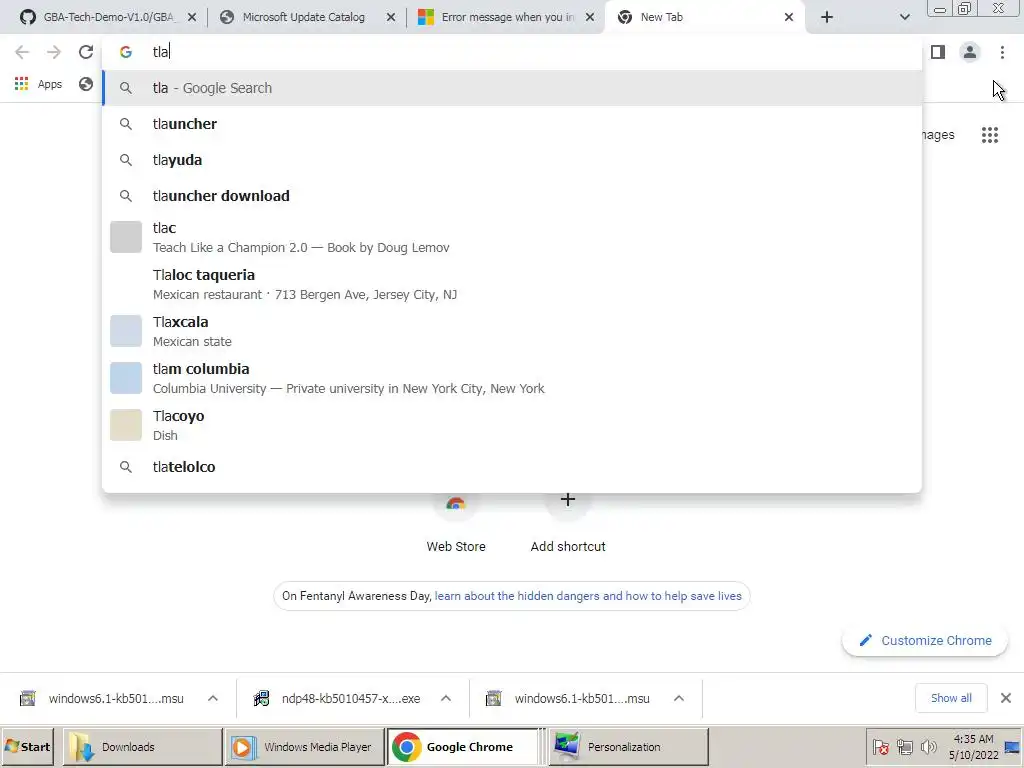Image resolution: width=1024 pixels, height=768 pixels.
Task: Choose the tlauncher suggestion
Action: [x=512, y=124]
